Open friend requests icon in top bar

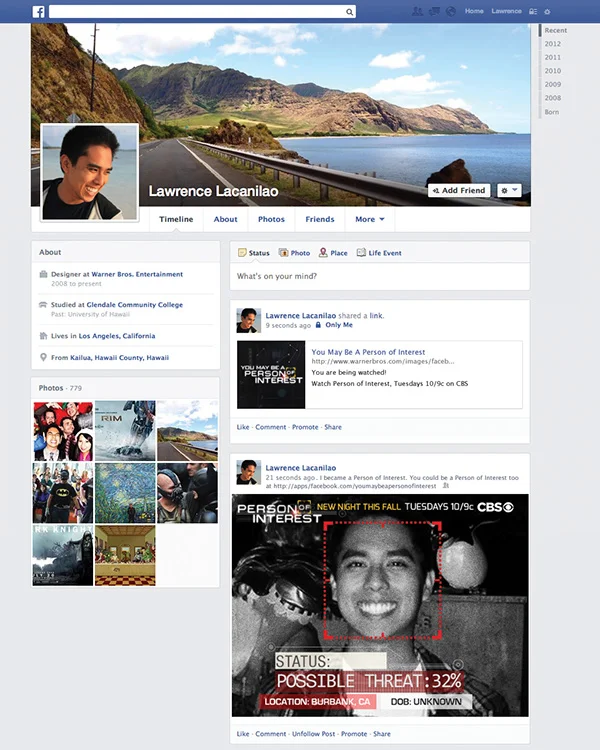tap(417, 11)
